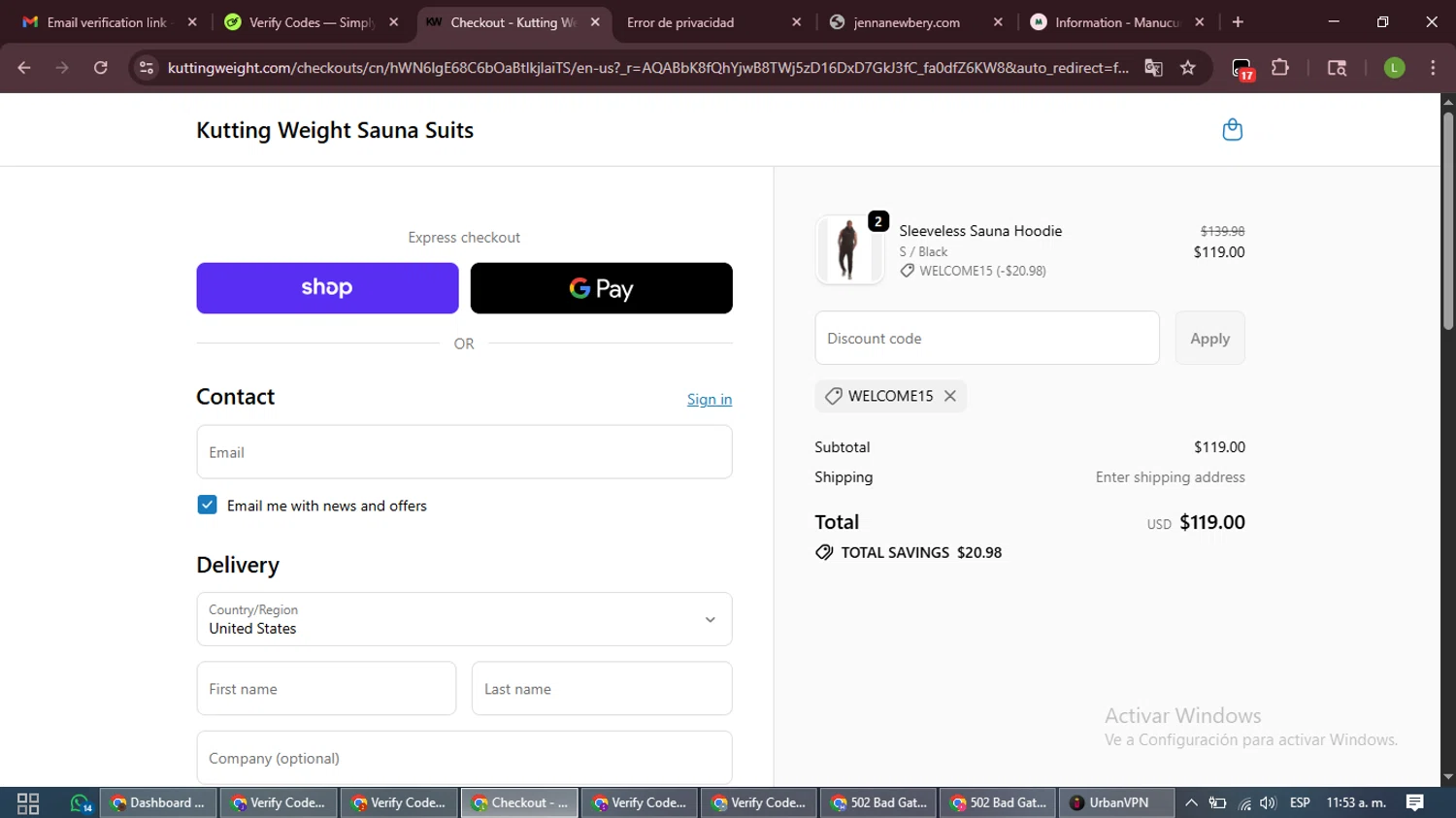Click the URL address bar
1456x818 pixels.
[x=647, y=68]
